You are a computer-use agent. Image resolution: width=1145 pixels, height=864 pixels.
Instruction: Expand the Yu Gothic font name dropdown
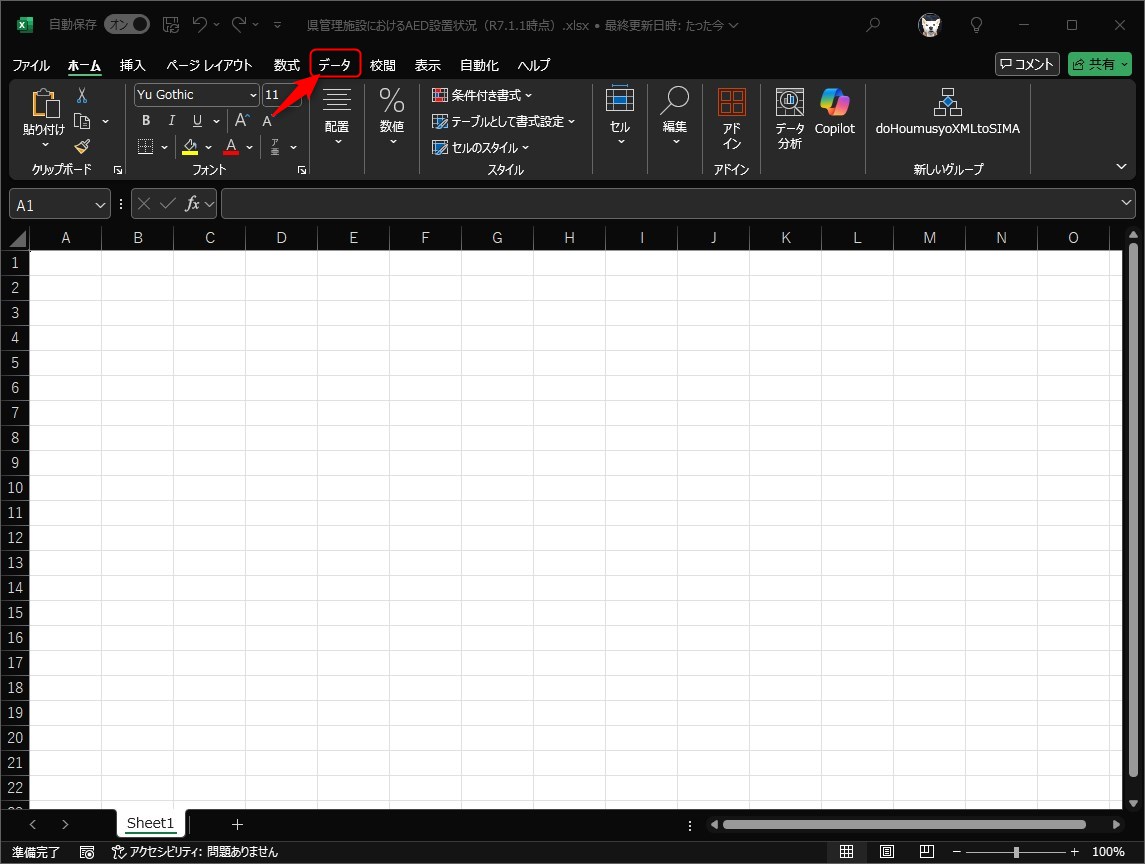(x=253, y=95)
